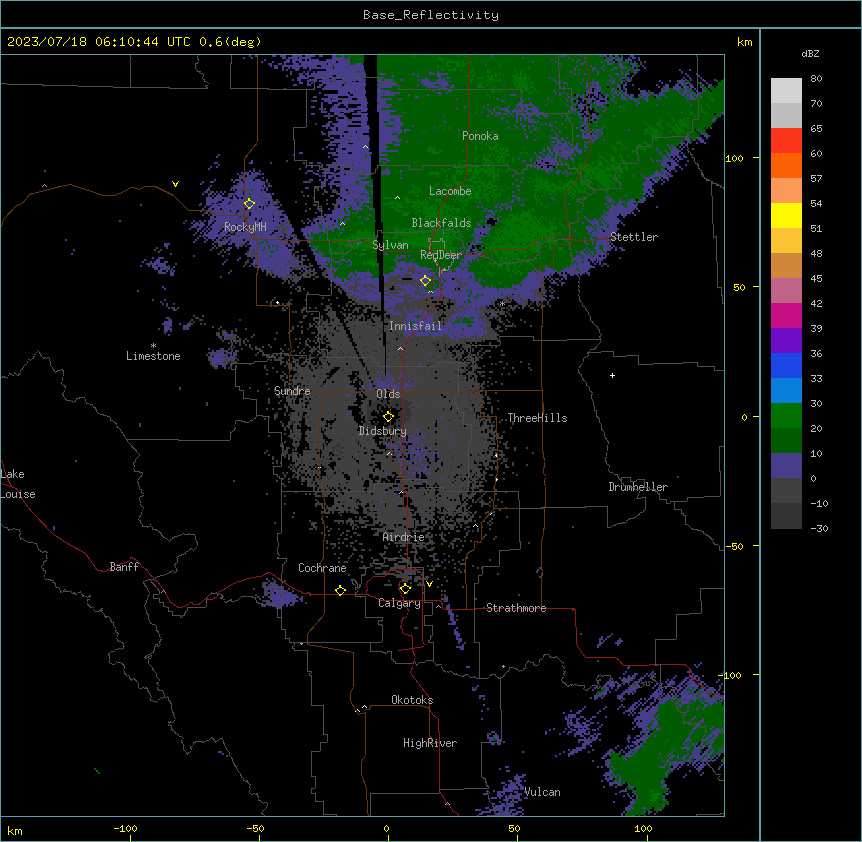Pick the bright yellow 51-54 dBZ legend swatch
Viewport: 862px width, 842px height.
(786, 216)
